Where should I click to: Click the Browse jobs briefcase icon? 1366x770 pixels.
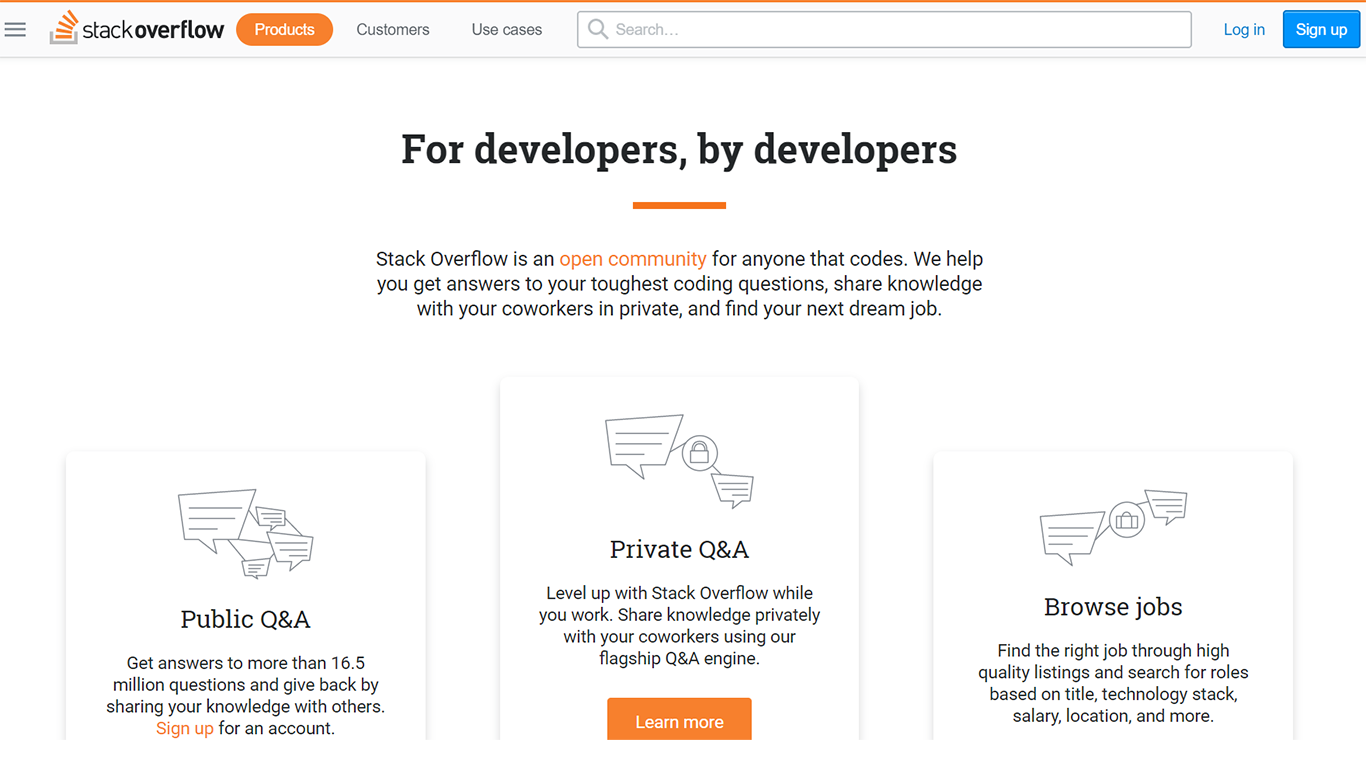coord(1113,527)
